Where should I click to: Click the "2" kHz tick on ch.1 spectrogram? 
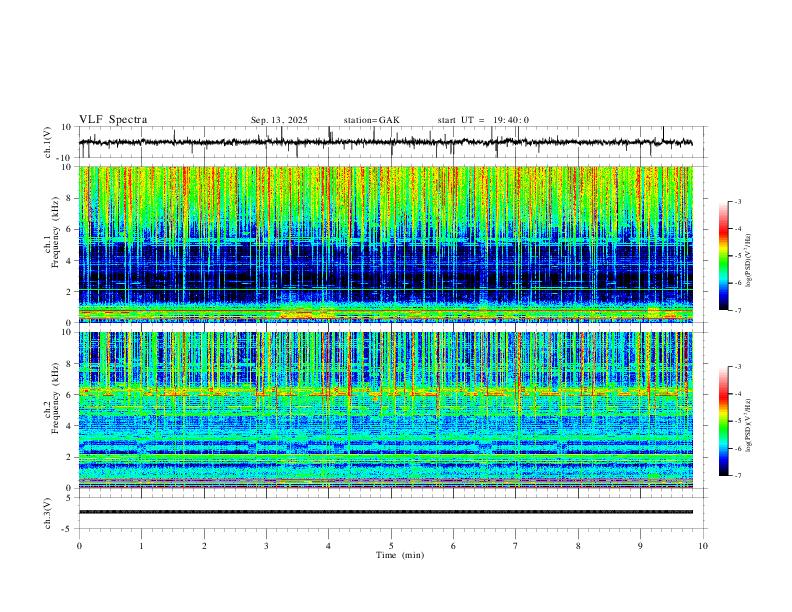click(x=69, y=291)
